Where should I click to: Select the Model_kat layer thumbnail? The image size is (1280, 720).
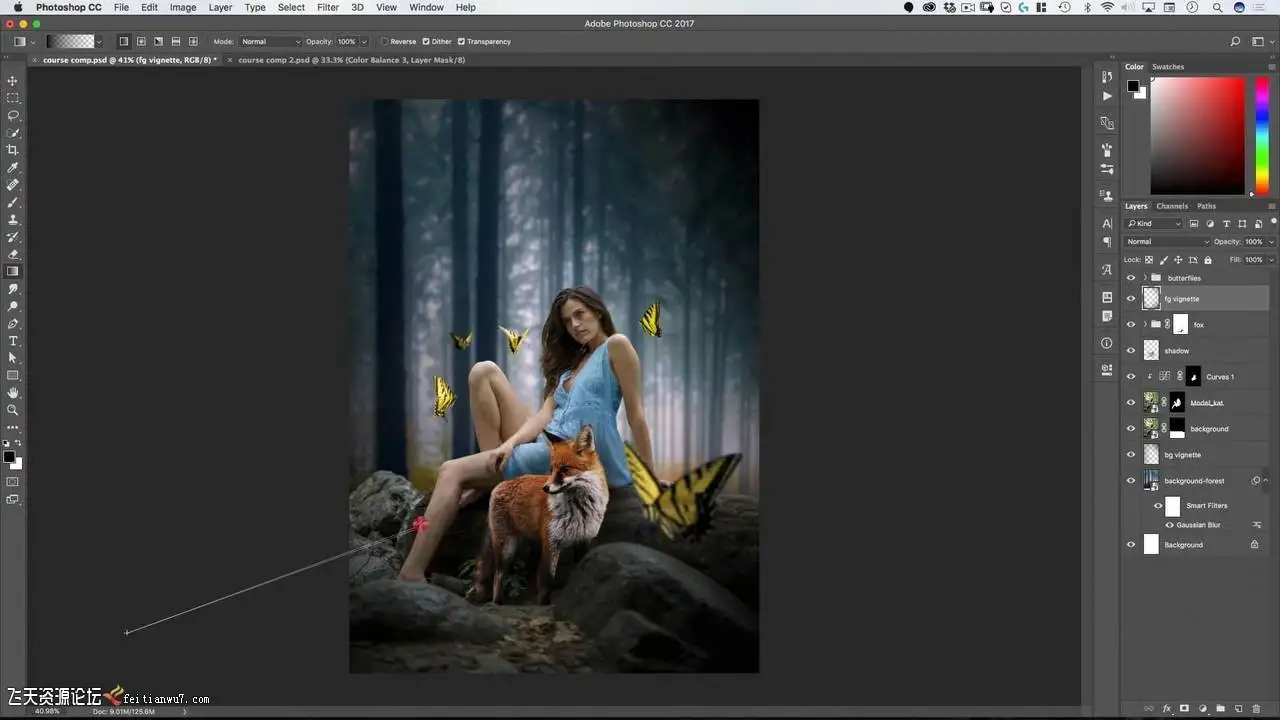pyautogui.click(x=1151, y=402)
